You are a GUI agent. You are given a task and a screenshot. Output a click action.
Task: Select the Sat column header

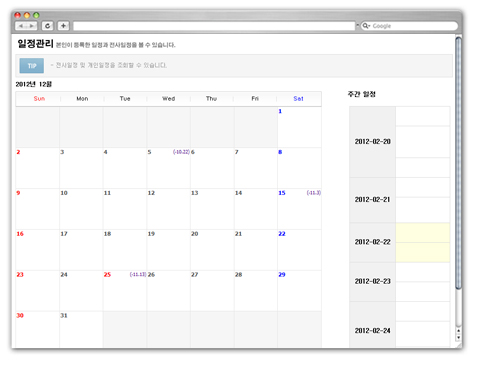298,99
